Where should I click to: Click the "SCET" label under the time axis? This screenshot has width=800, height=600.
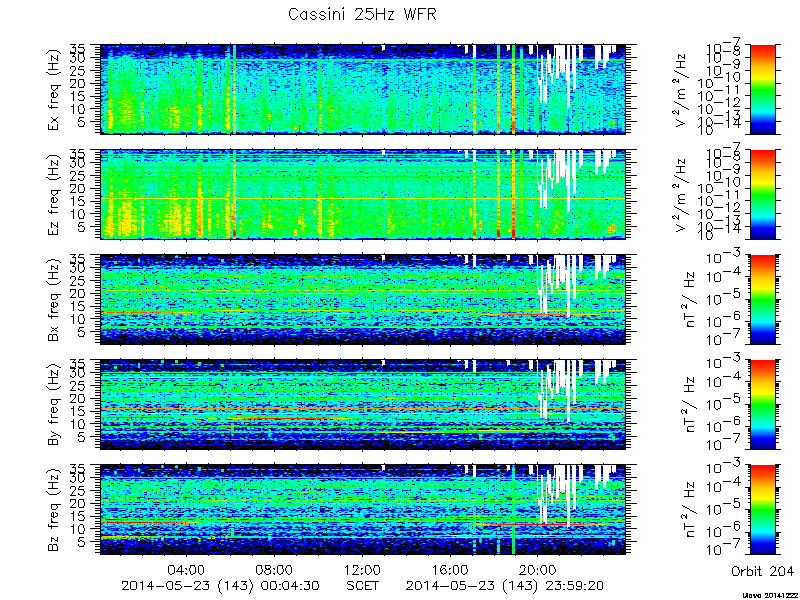click(x=363, y=585)
